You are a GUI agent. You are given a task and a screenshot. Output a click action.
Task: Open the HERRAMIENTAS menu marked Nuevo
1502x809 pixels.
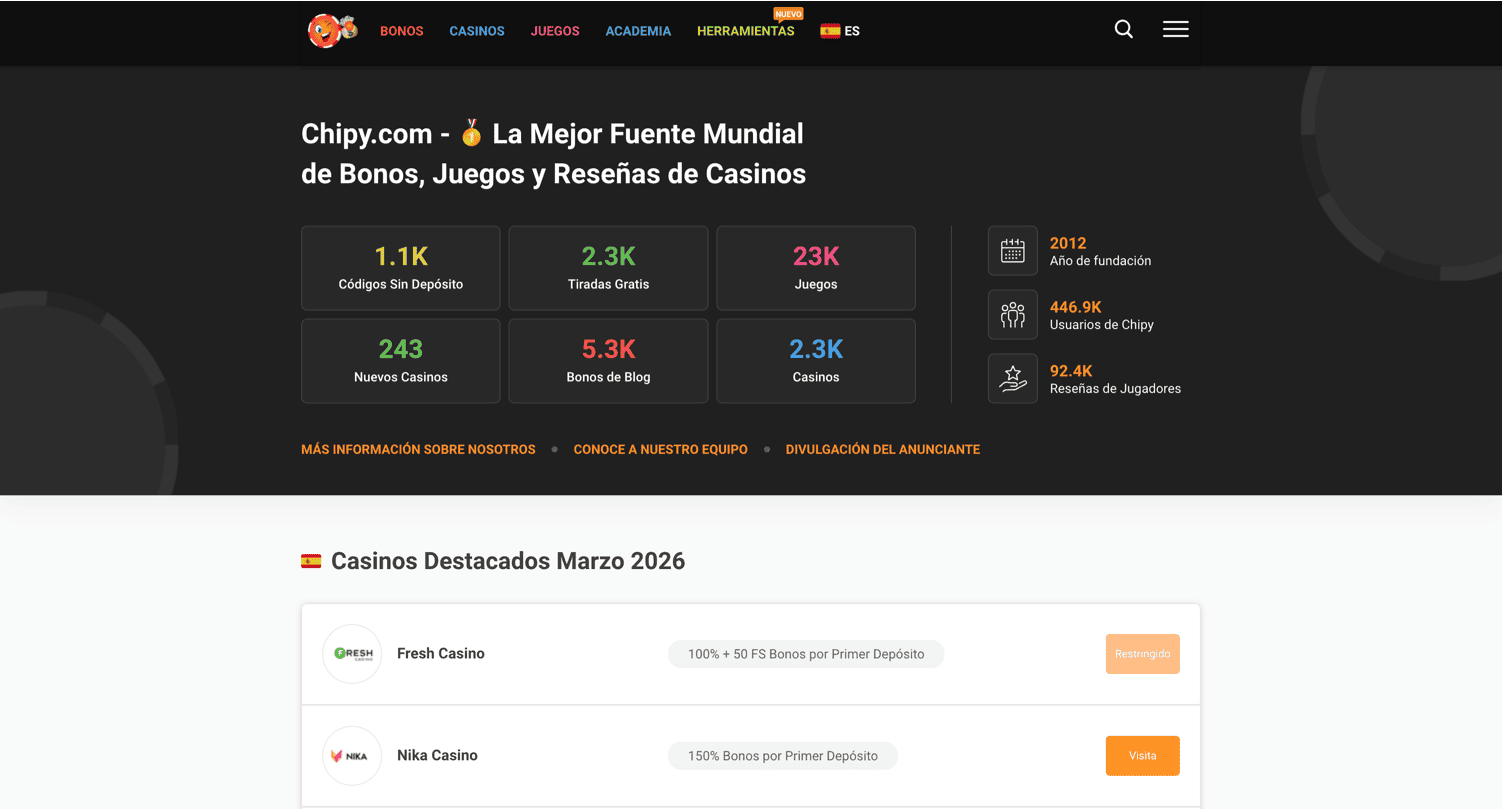click(745, 31)
